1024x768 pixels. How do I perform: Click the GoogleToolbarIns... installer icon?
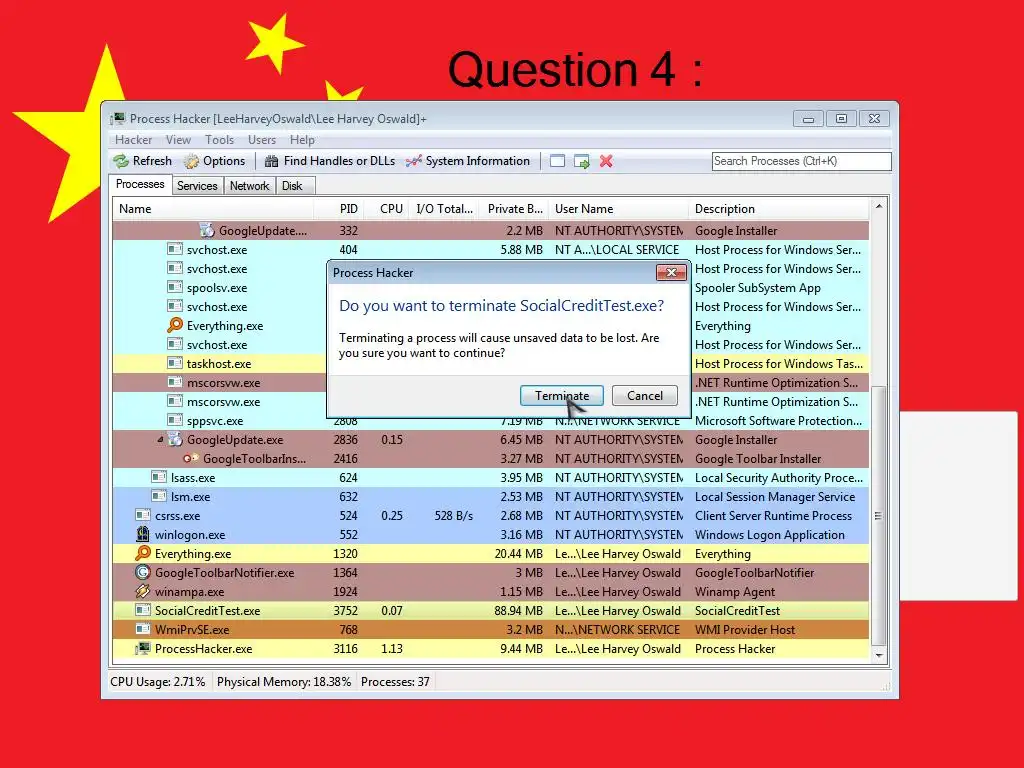(x=191, y=458)
